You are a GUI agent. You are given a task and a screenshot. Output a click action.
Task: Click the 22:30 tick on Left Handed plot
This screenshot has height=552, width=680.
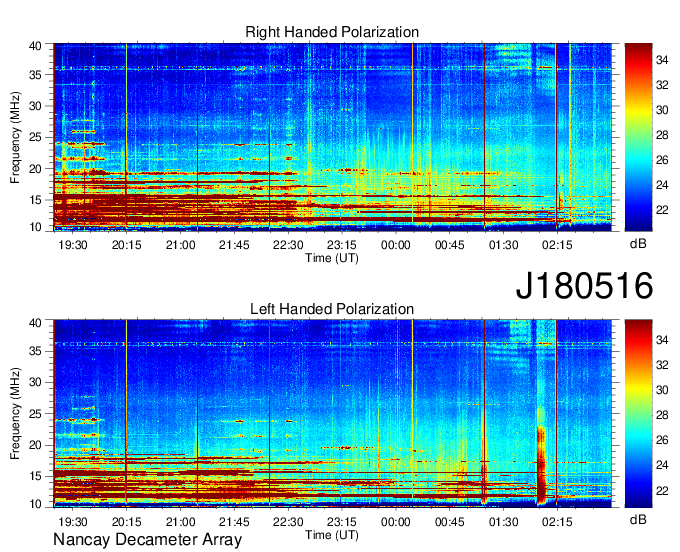pos(288,522)
